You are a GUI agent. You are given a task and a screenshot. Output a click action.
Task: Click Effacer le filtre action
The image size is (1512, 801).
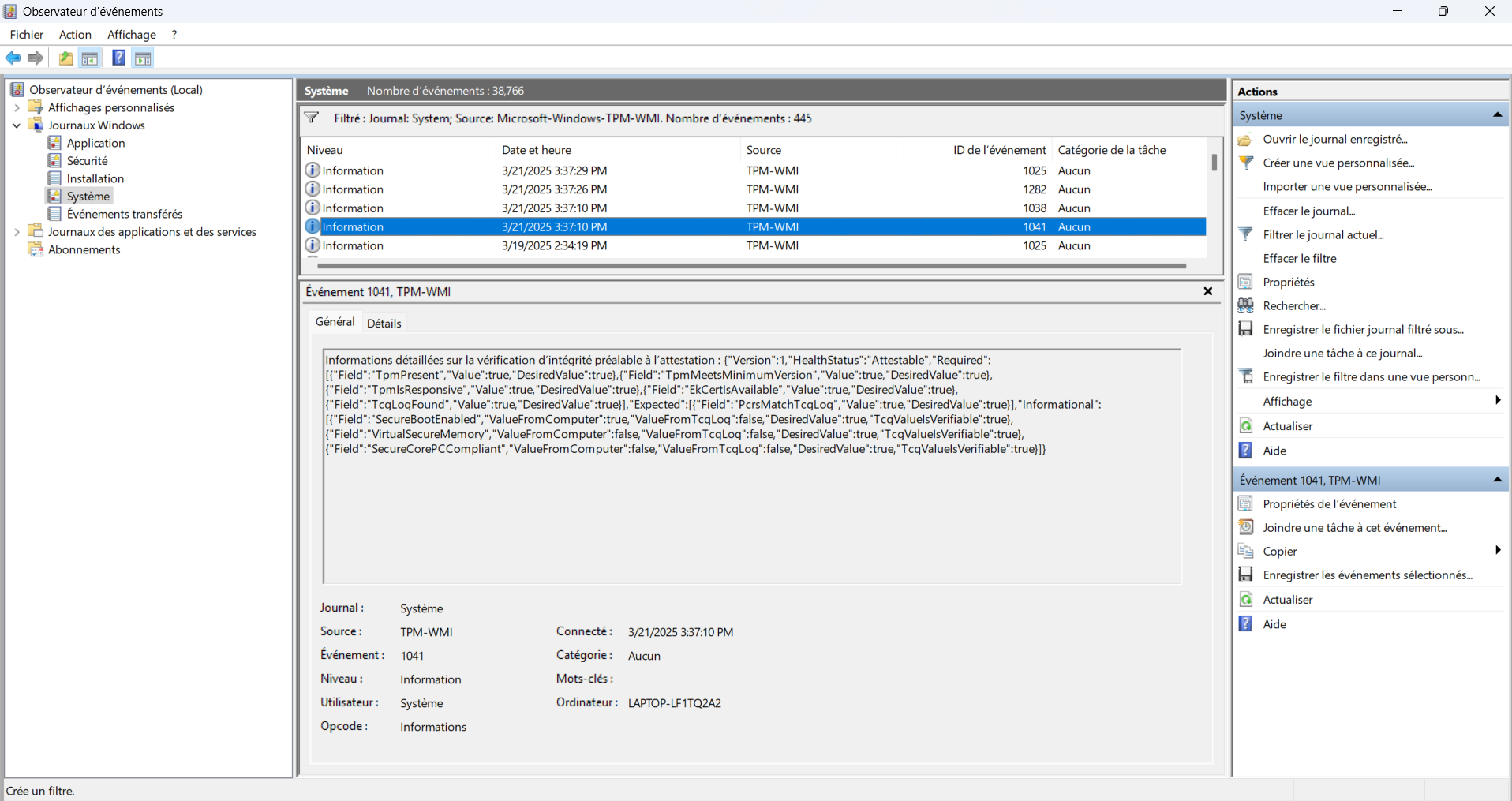point(1299,258)
